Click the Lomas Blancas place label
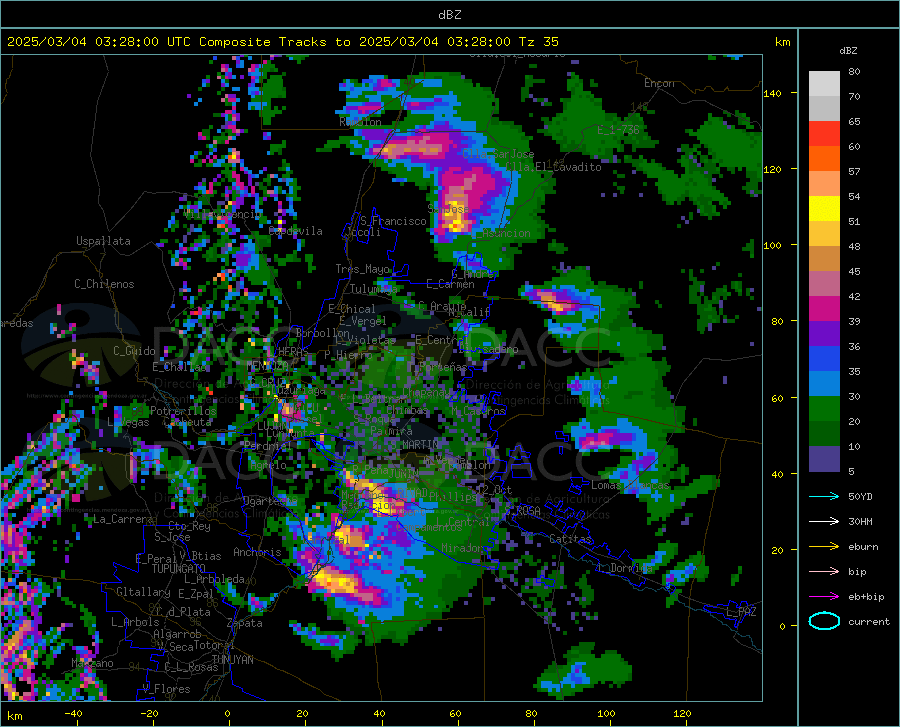900x727 pixels. 630,485
